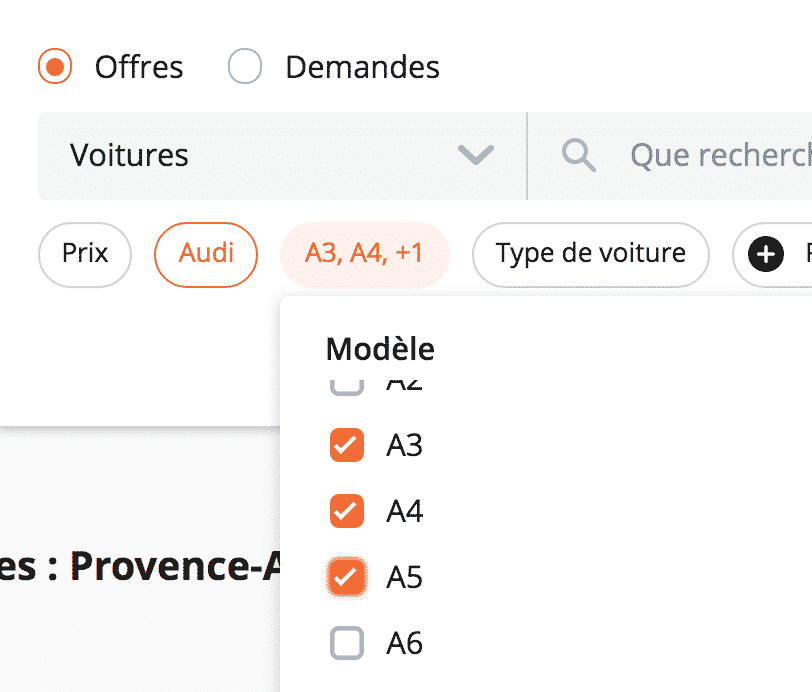
Task: Click the chevron next to Voitures
Action: pyautogui.click(x=477, y=155)
